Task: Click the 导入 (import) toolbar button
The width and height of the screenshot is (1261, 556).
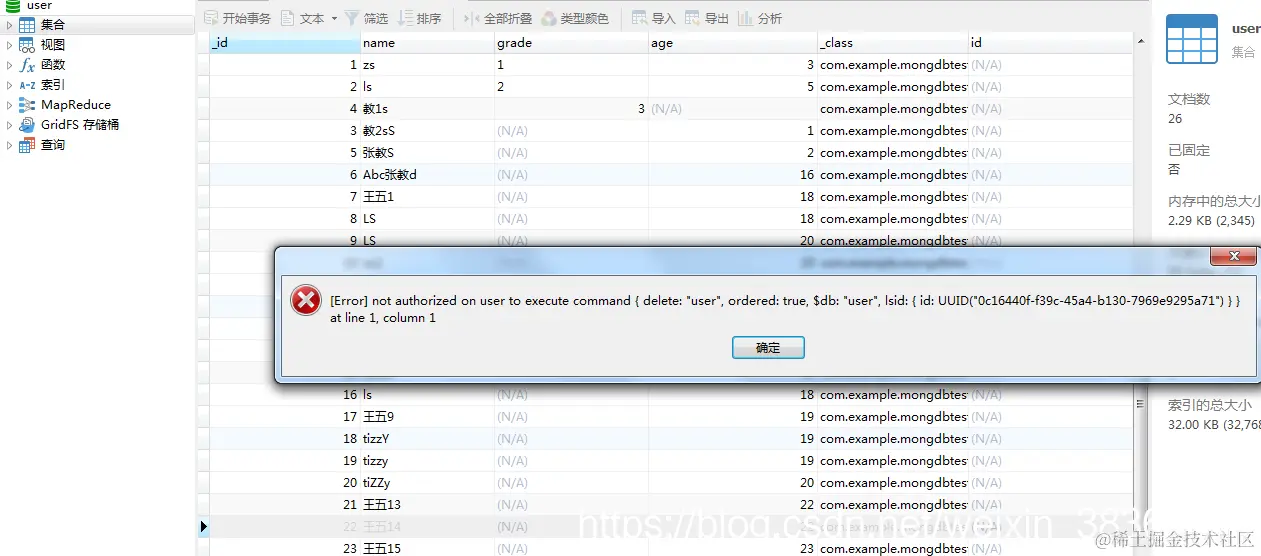Action: point(654,18)
